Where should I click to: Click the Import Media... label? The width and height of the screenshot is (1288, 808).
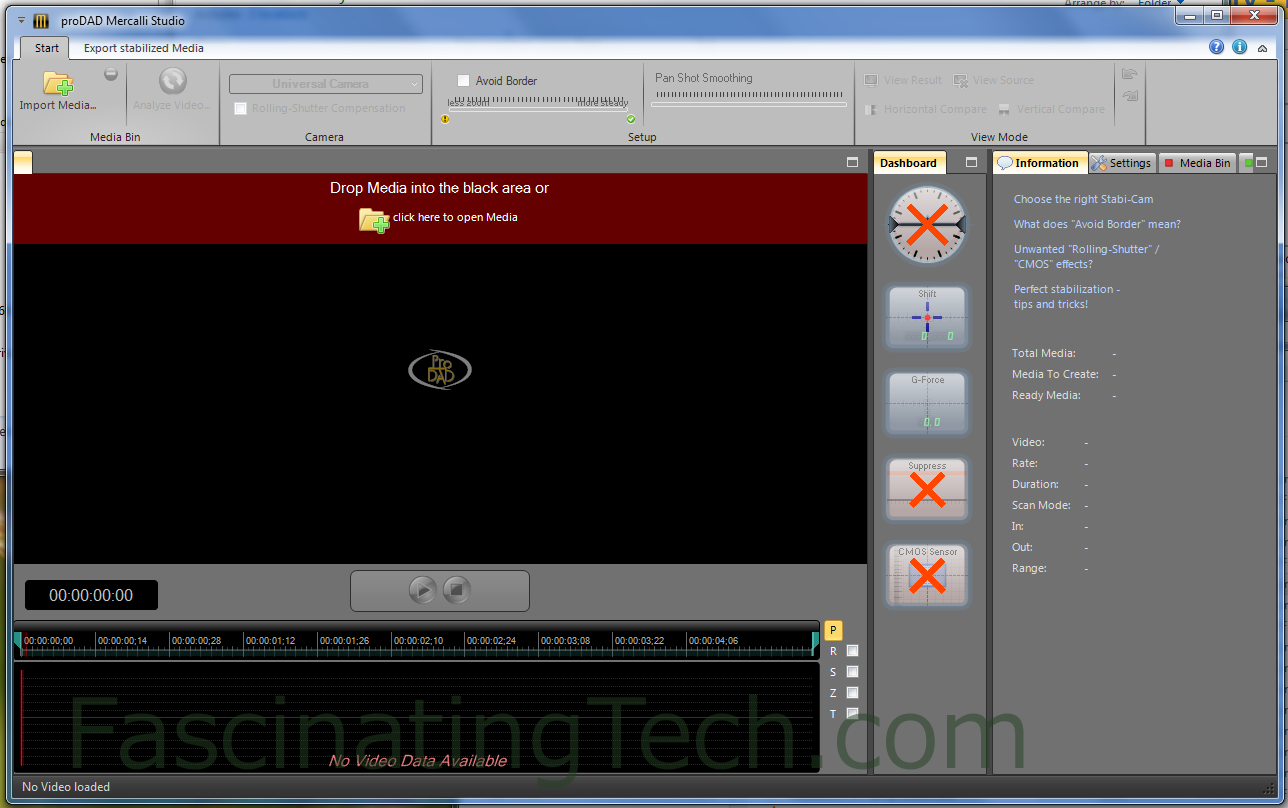point(59,105)
